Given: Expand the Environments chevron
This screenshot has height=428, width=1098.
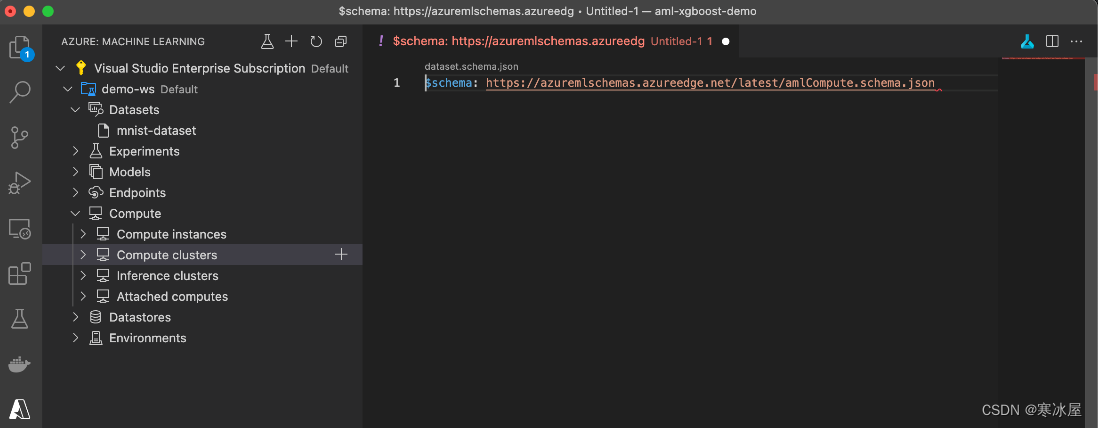Looking at the screenshot, I should 76,338.
